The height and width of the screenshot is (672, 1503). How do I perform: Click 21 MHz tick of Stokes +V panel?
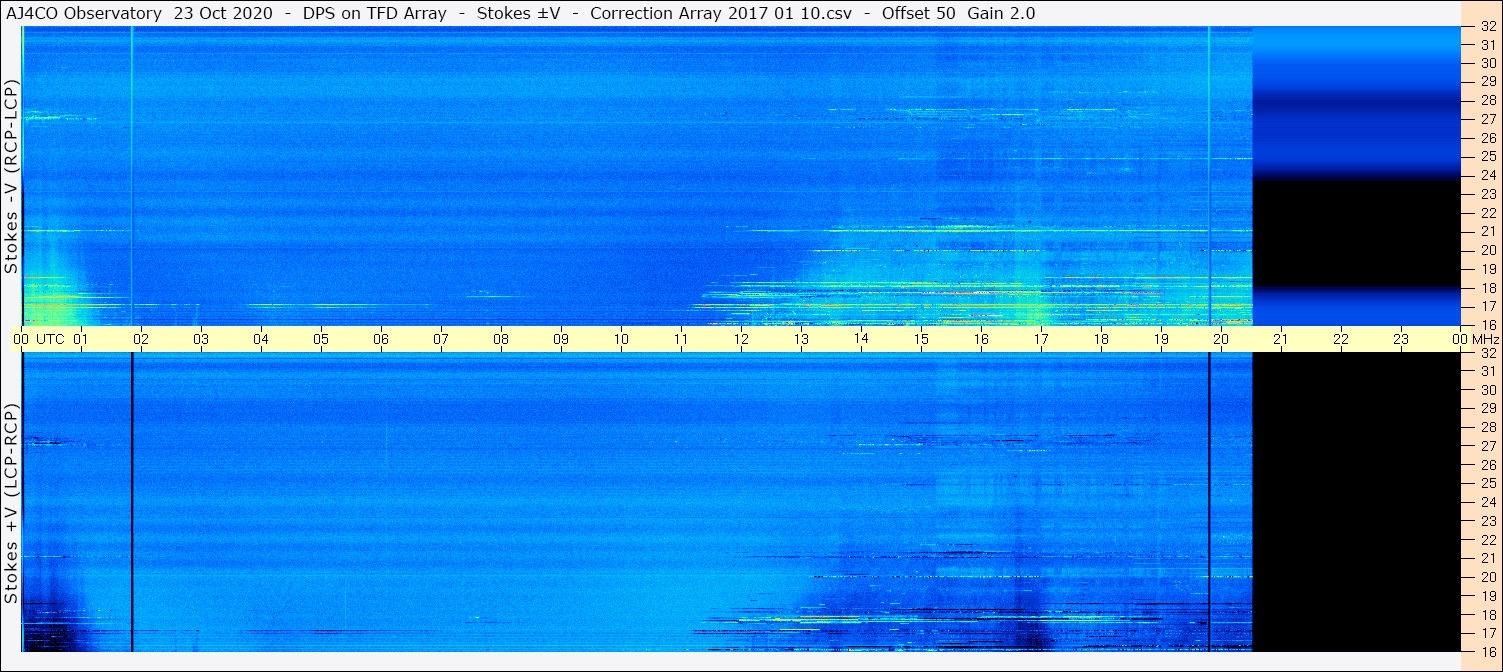click(1487, 558)
